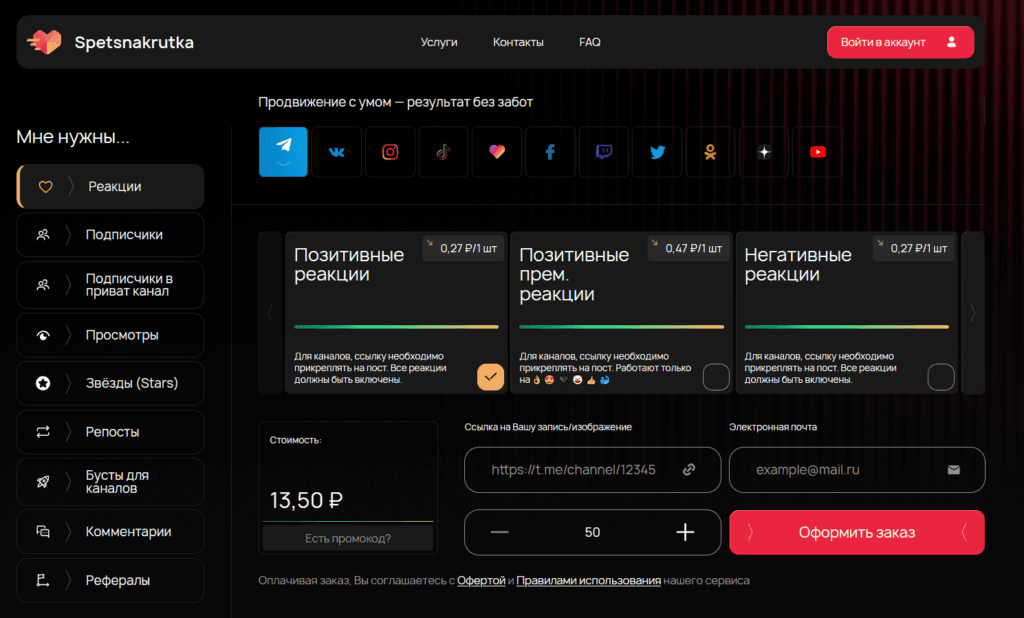
Task: Choose the VK social network icon
Action: (337, 152)
